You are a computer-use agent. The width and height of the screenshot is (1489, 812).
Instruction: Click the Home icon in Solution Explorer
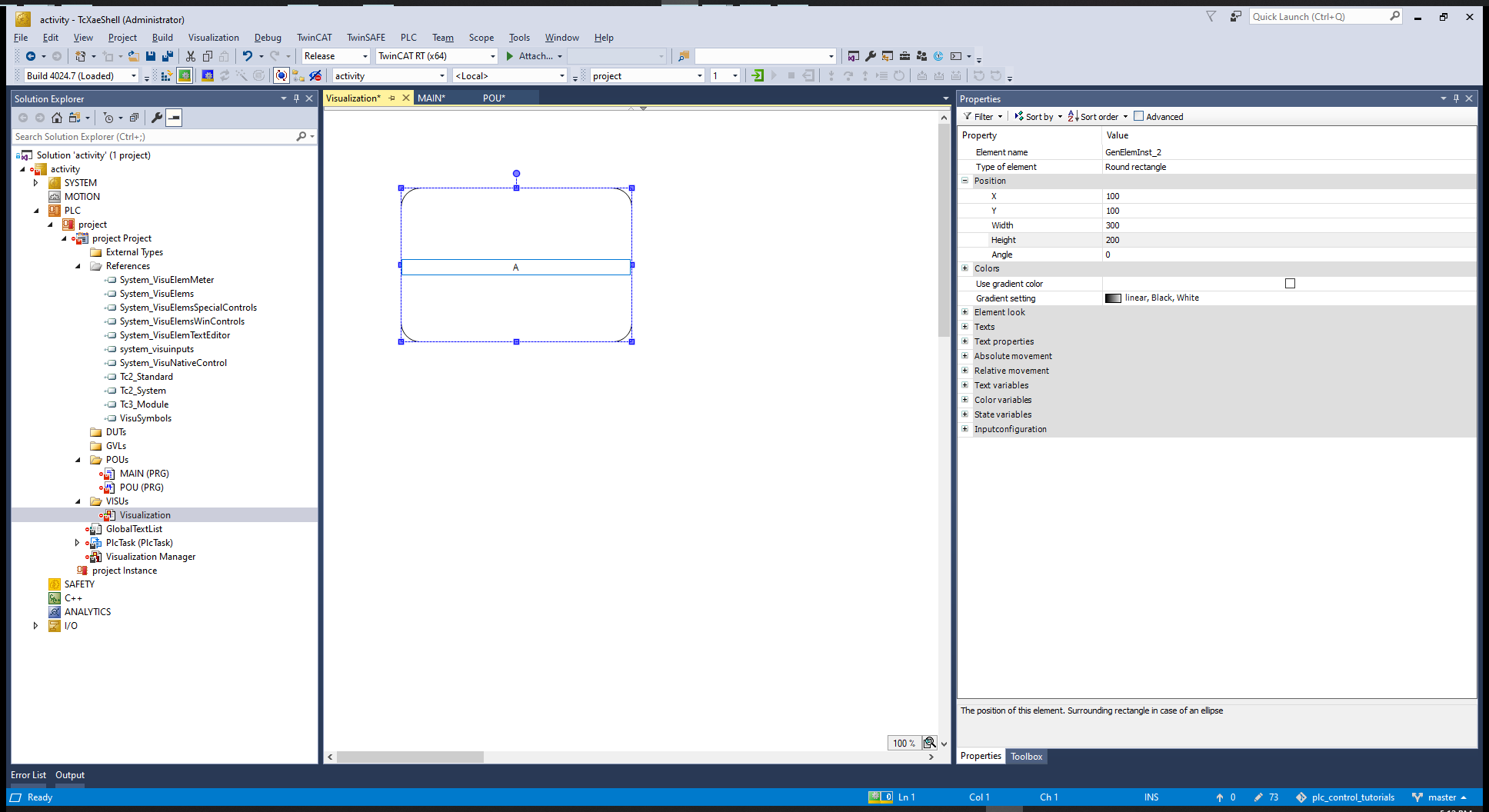57,118
